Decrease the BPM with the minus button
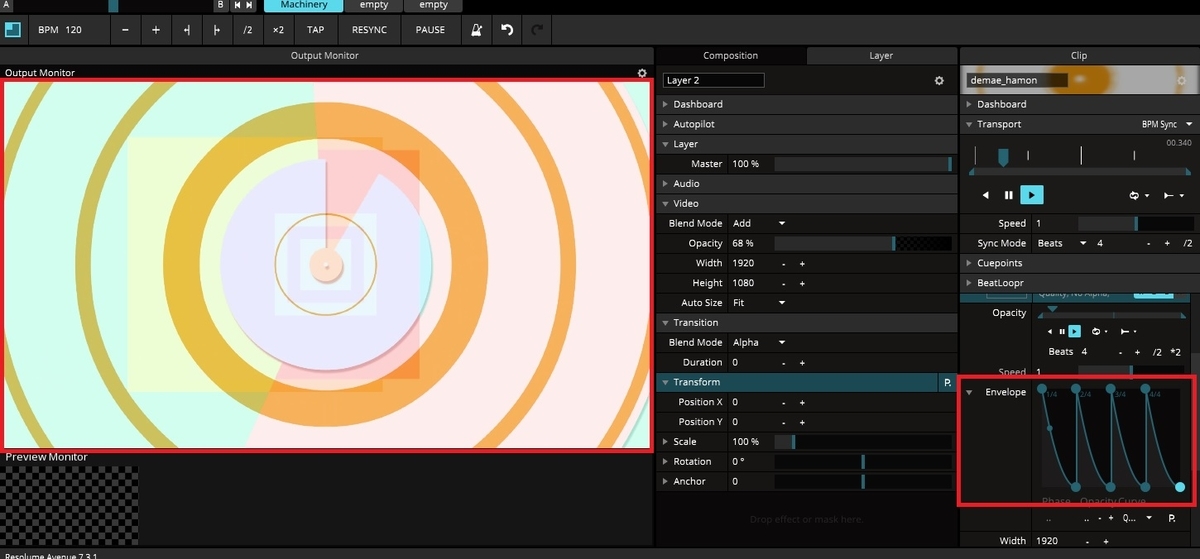1200x559 pixels. pos(125,30)
